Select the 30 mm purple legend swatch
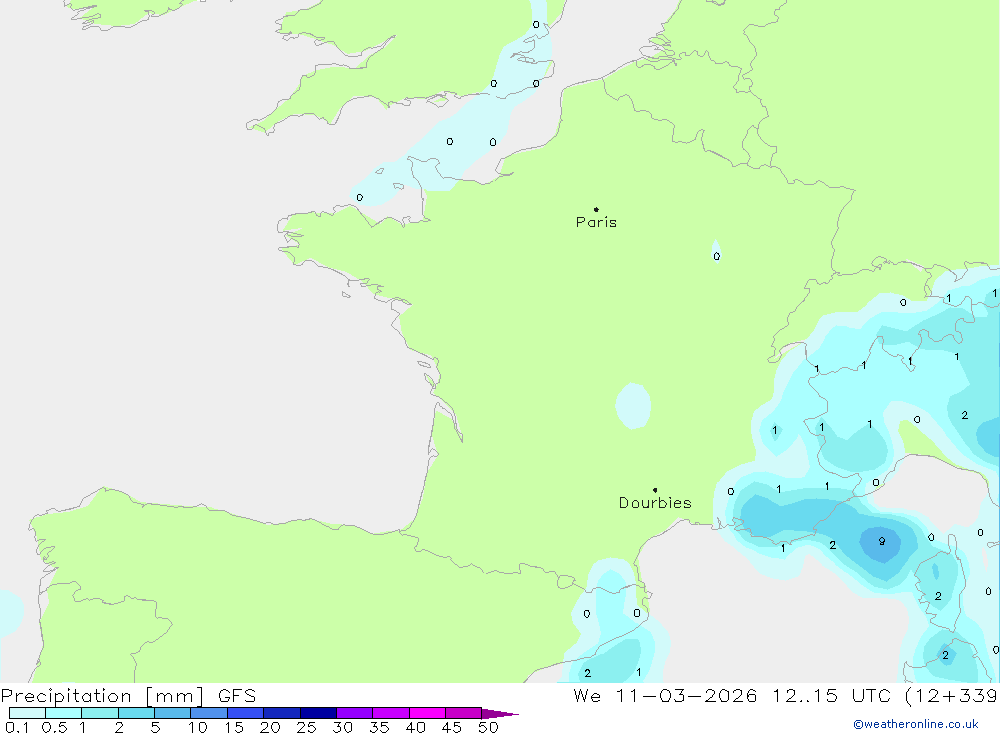Image resolution: width=1000 pixels, height=733 pixels. (x=354, y=713)
